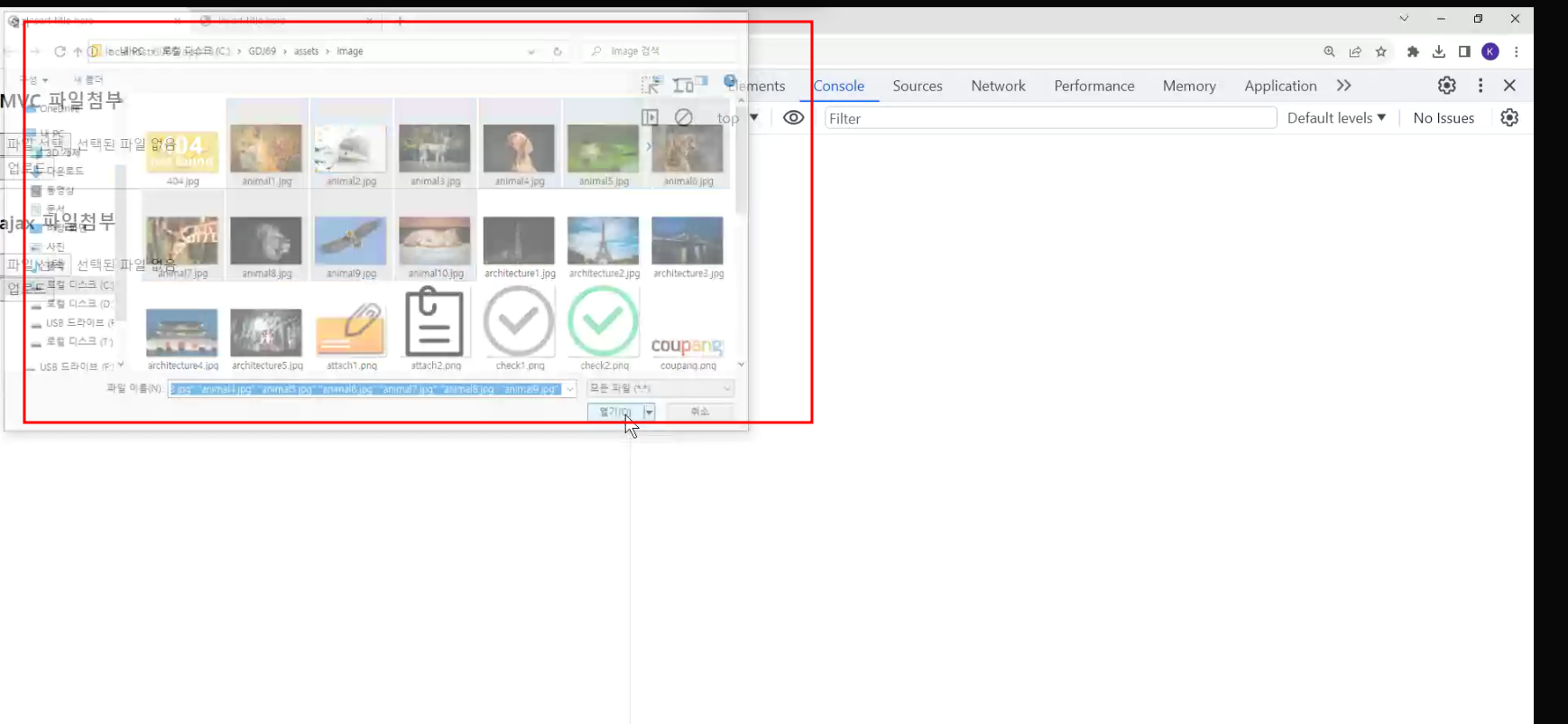Create a live expression with eye icon
Image resolution: width=1568 pixels, height=724 pixels.
[x=794, y=118]
